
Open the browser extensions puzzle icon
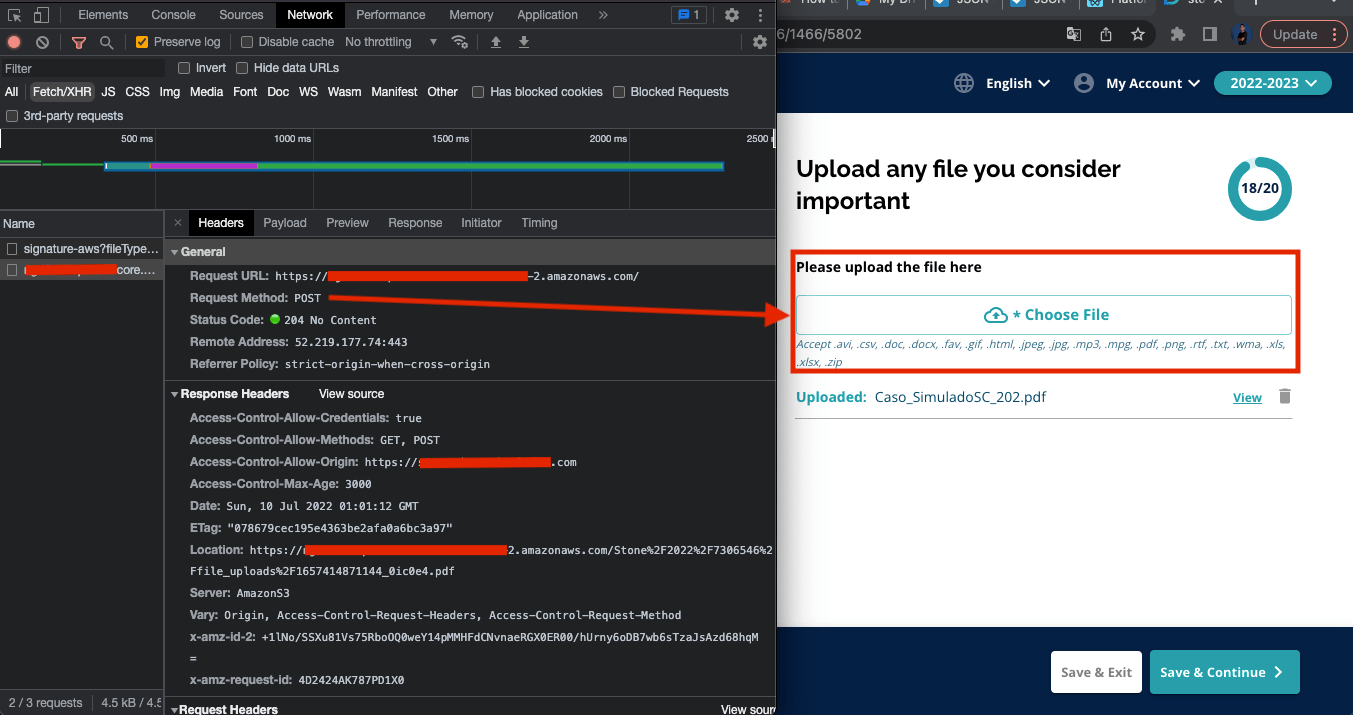point(1178,34)
